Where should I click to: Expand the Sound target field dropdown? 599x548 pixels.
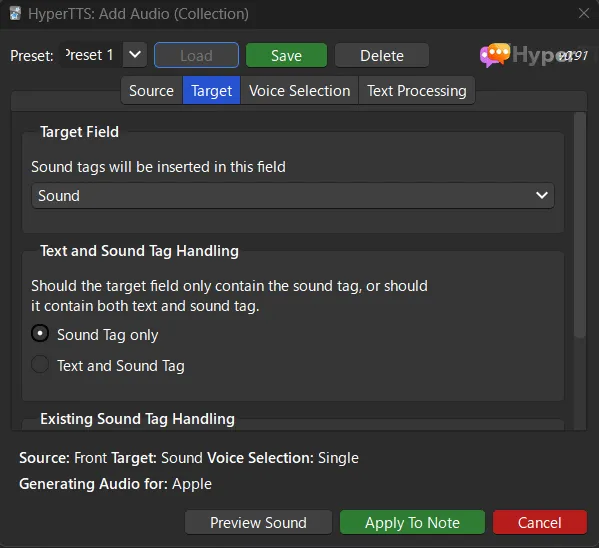point(542,195)
